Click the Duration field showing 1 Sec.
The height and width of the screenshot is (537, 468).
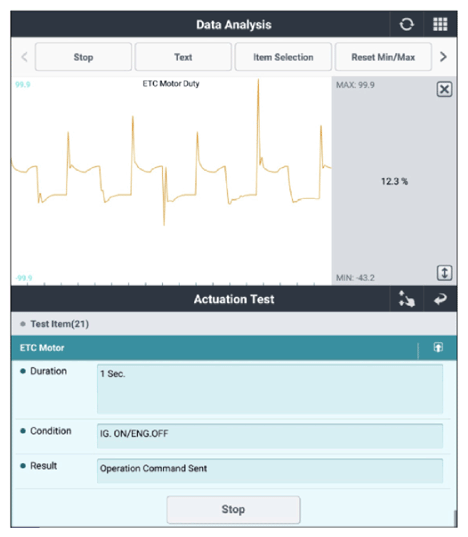(270, 389)
